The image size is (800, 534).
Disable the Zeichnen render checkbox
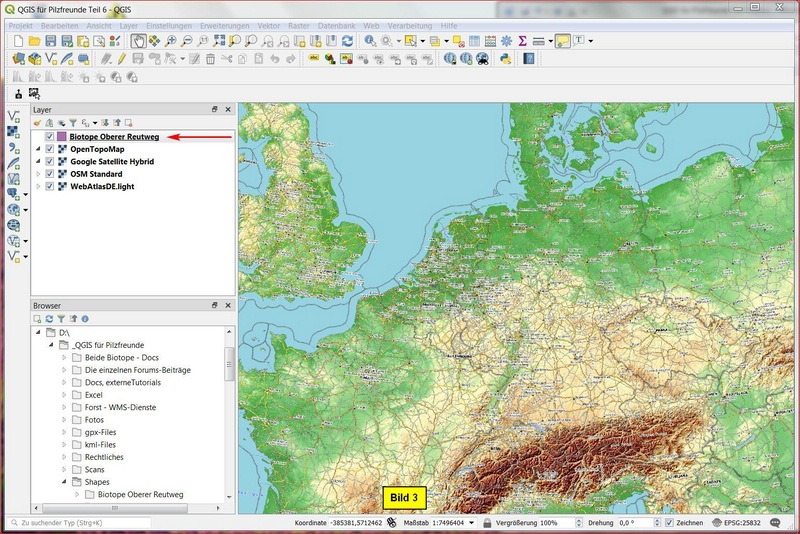click(670, 523)
